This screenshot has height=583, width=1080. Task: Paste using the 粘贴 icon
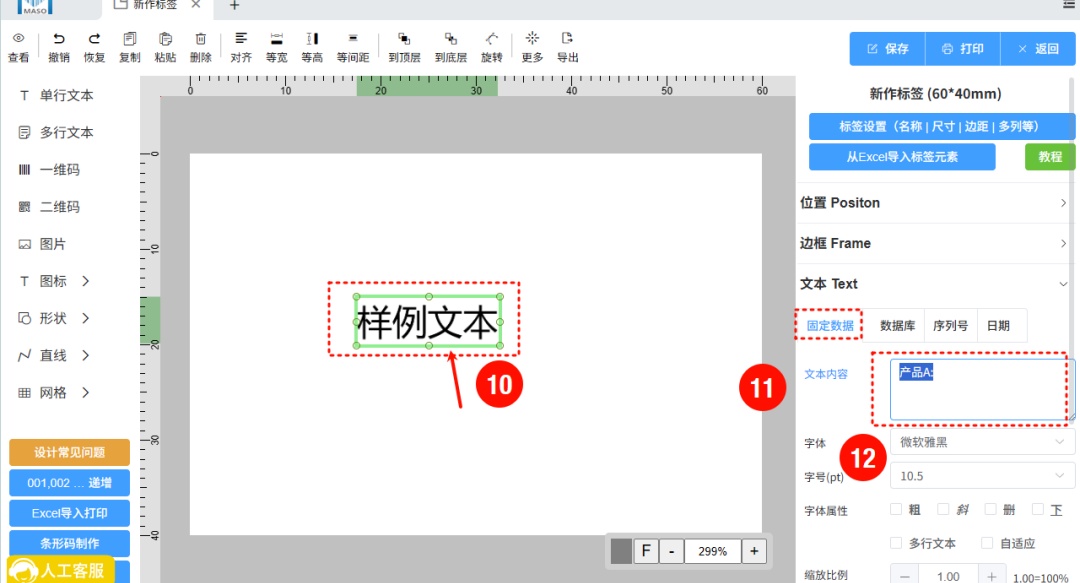(165, 39)
